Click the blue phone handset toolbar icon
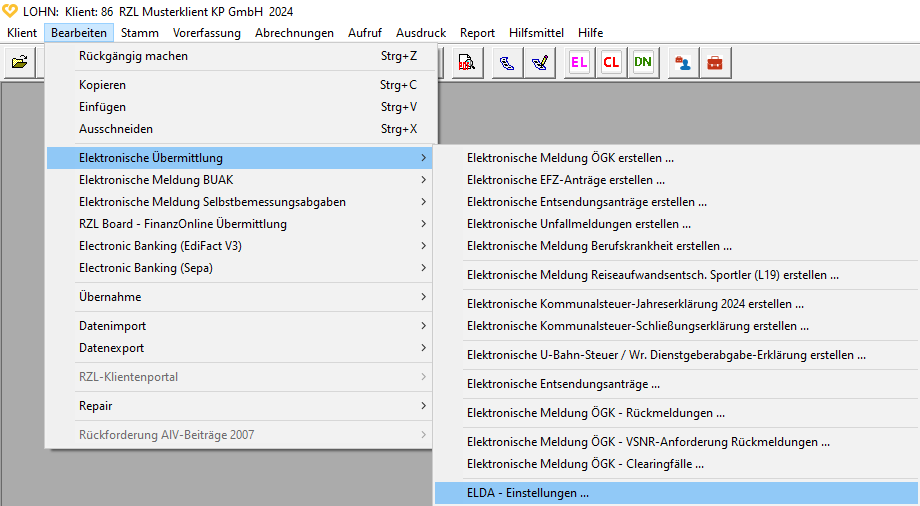The image size is (920, 506). click(507, 62)
